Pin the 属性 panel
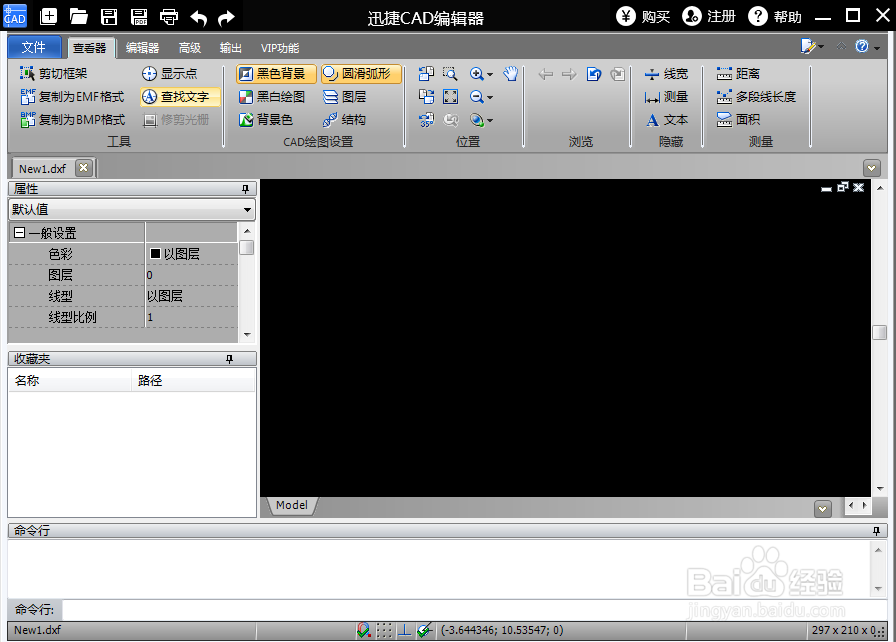The width and height of the screenshot is (896, 642). tap(245, 188)
